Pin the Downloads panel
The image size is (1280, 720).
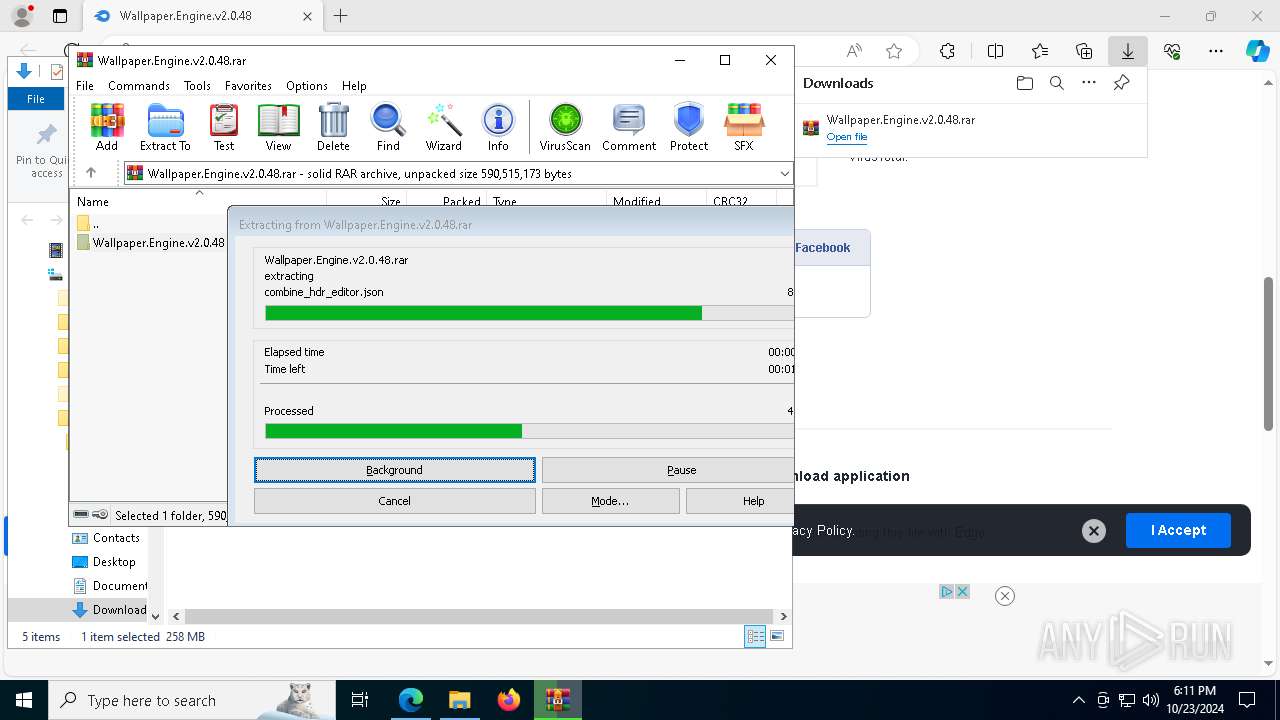pyautogui.click(x=1121, y=83)
